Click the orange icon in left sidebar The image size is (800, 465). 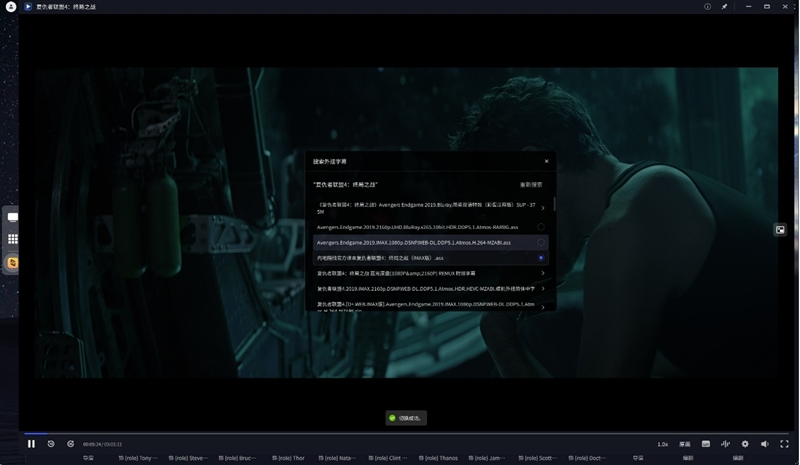[13, 263]
